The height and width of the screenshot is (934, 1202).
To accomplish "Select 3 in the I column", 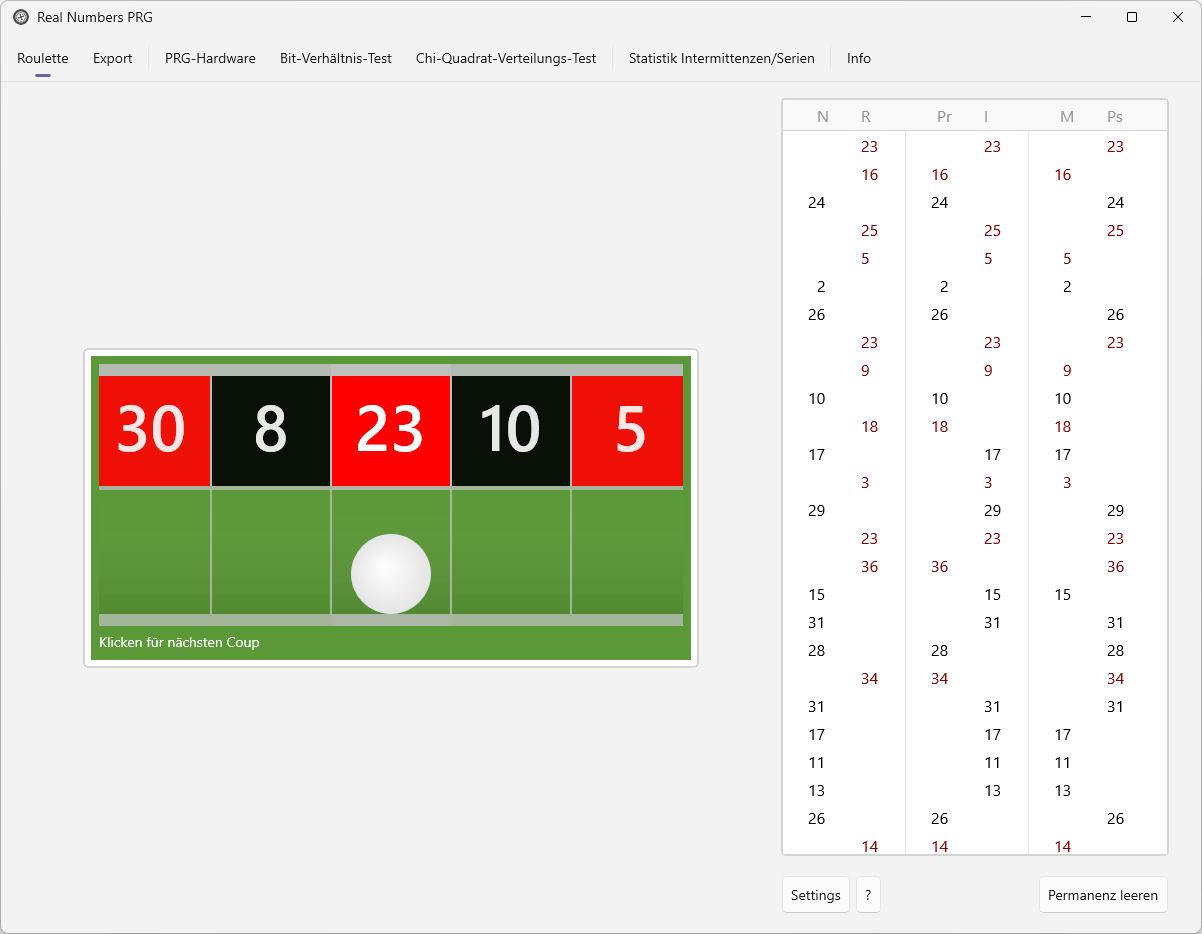I will pyautogui.click(x=988, y=482).
